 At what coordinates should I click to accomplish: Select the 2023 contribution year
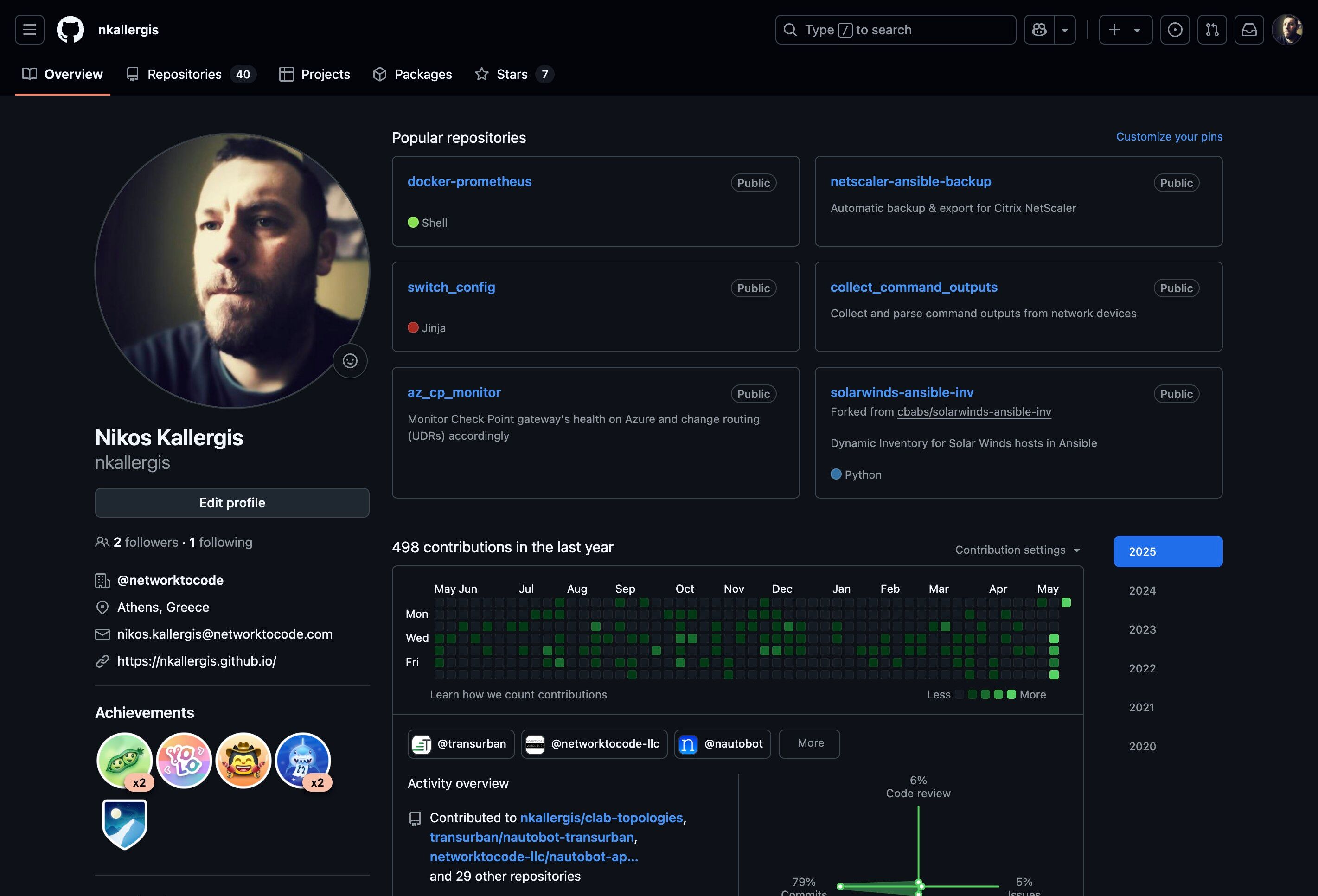(1142, 629)
